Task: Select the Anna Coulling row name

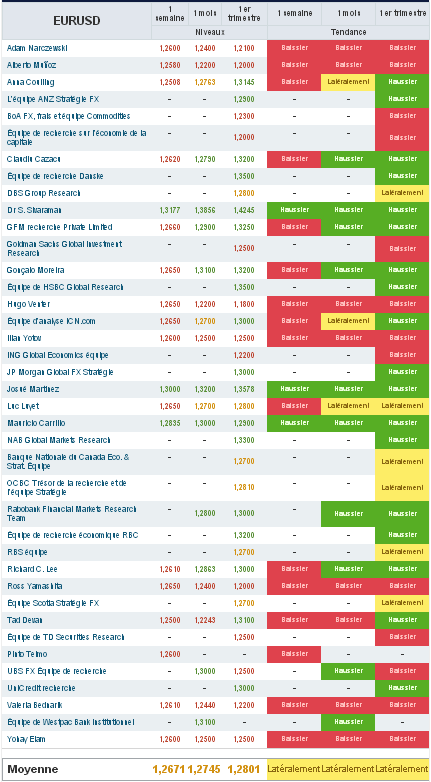Action: [x=30, y=82]
